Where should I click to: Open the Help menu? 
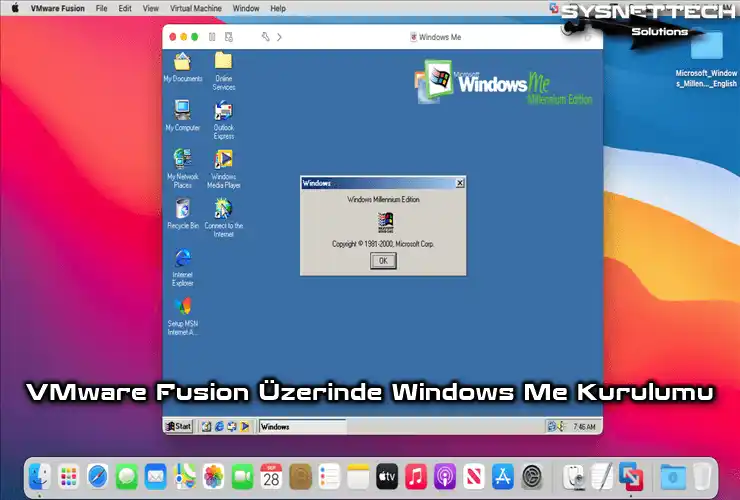click(278, 8)
